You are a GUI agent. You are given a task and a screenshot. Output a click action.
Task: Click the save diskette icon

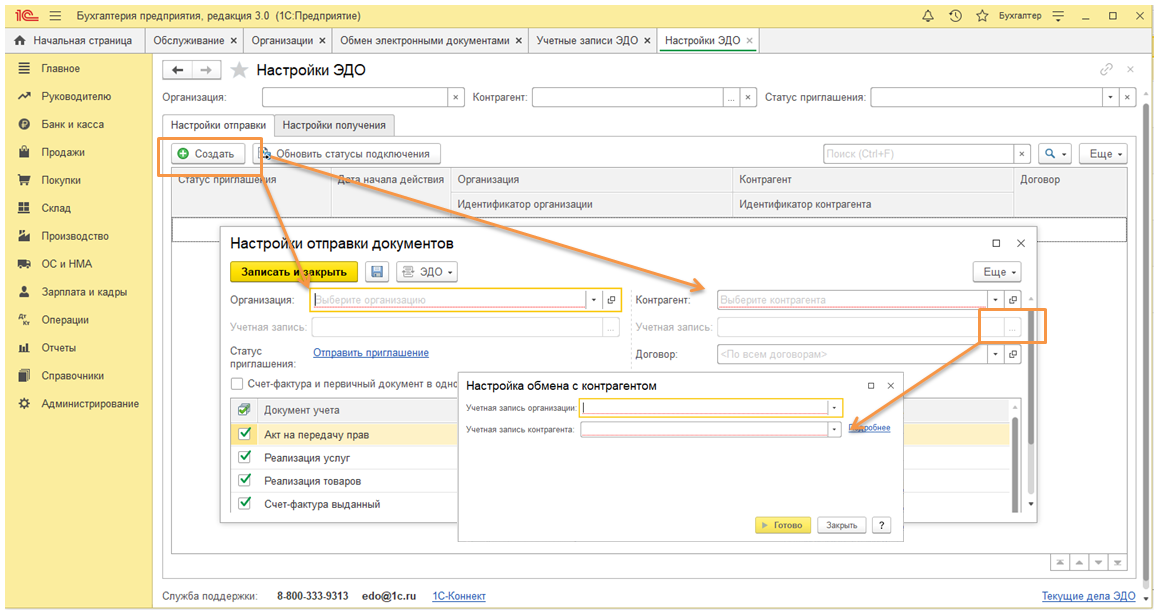377,272
